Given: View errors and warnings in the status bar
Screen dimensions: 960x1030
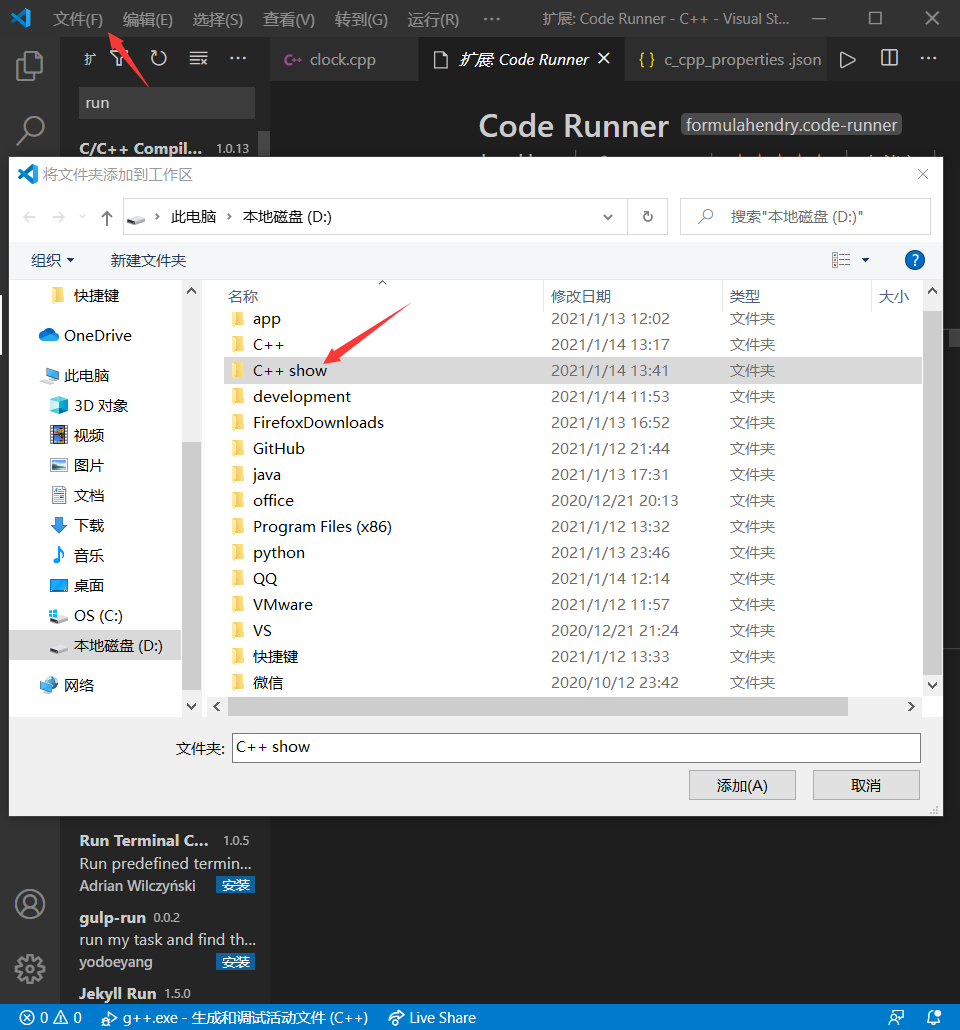Looking at the screenshot, I should 48,1017.
